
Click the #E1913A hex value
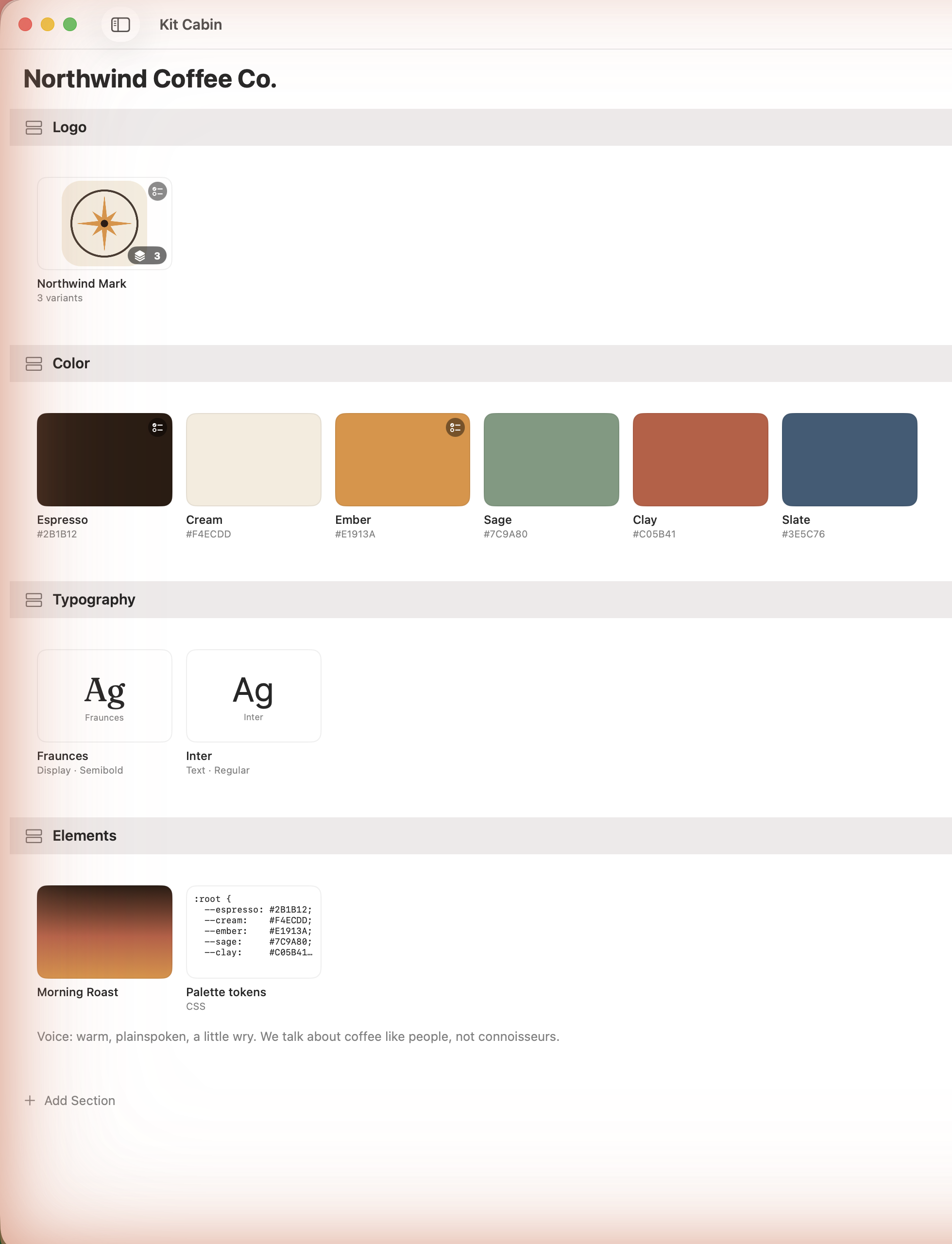point(356,534)
